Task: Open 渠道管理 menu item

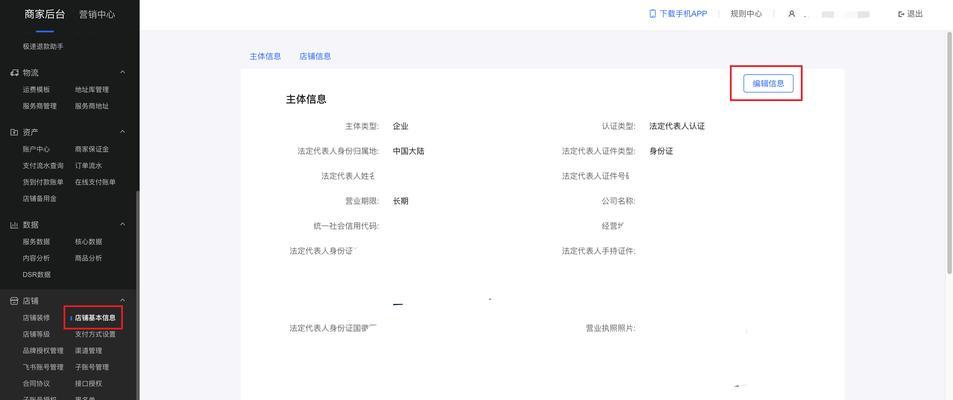Action: coord(88,351)
